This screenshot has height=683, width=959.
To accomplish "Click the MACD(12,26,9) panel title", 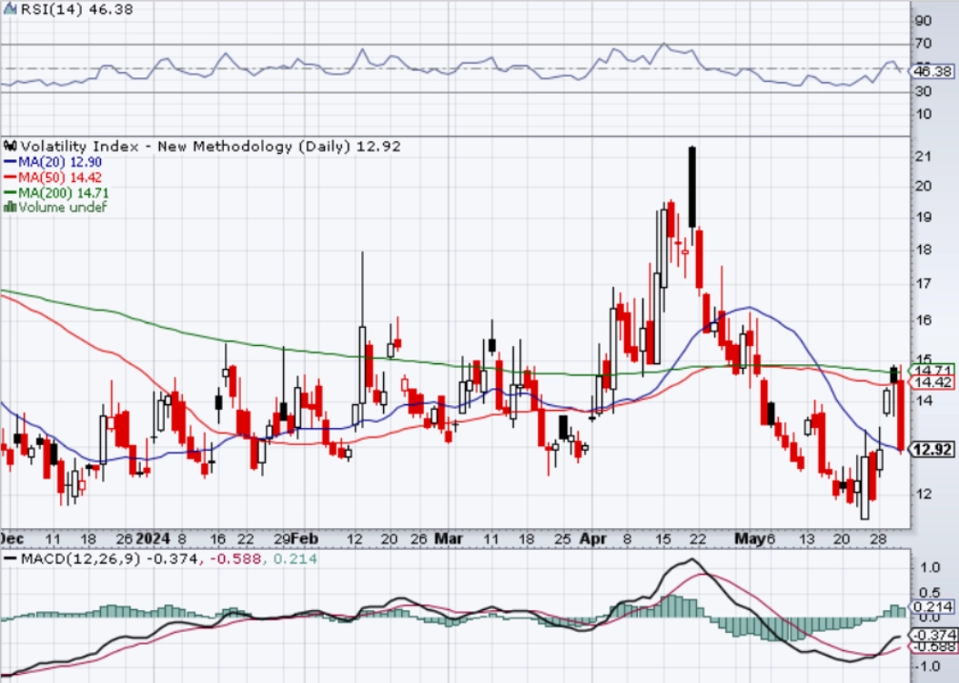I will [81, 559].
